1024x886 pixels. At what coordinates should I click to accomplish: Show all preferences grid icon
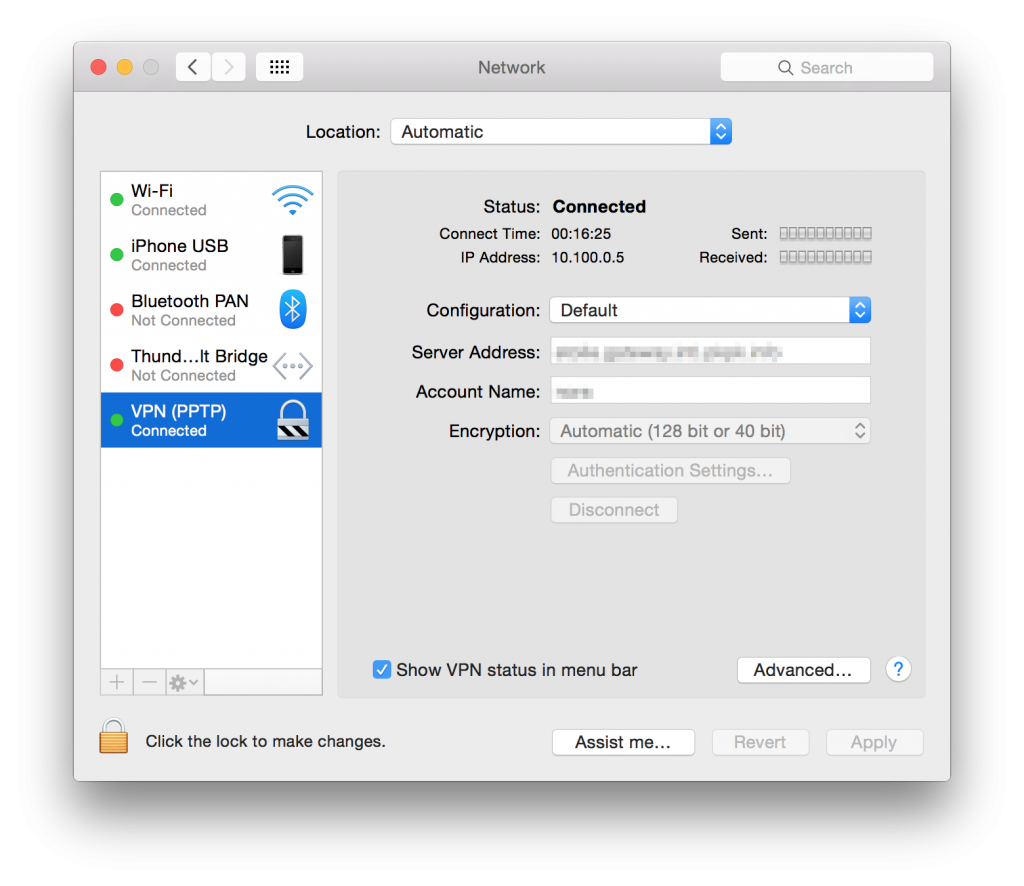[280, 67]
